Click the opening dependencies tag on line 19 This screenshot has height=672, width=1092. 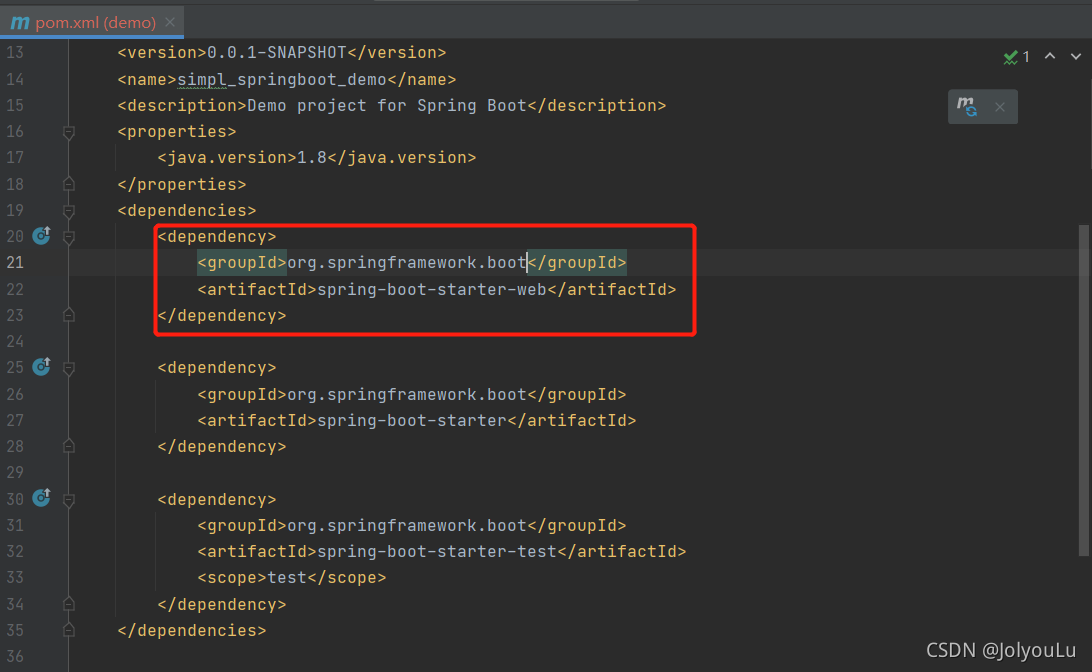(187, 210)
